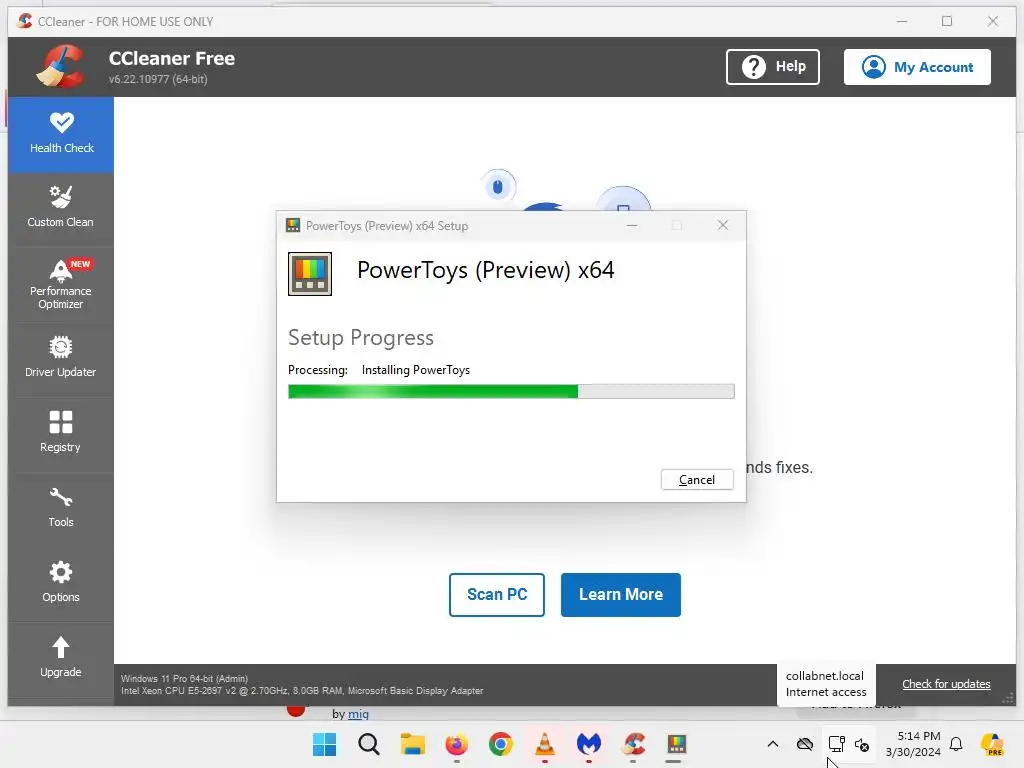Click PowerToys logo in setup dialog
Viewport: 1024px width, 768px height.
tap(310, 274)
